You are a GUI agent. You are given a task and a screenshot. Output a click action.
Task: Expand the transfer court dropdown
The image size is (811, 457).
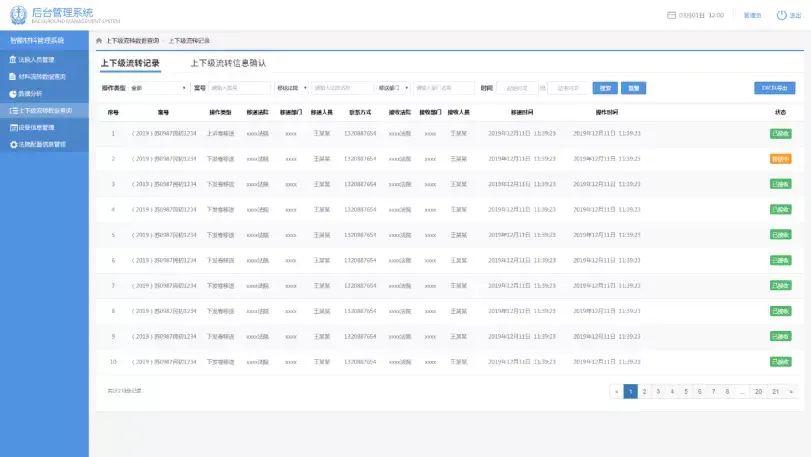coord(292,88)
